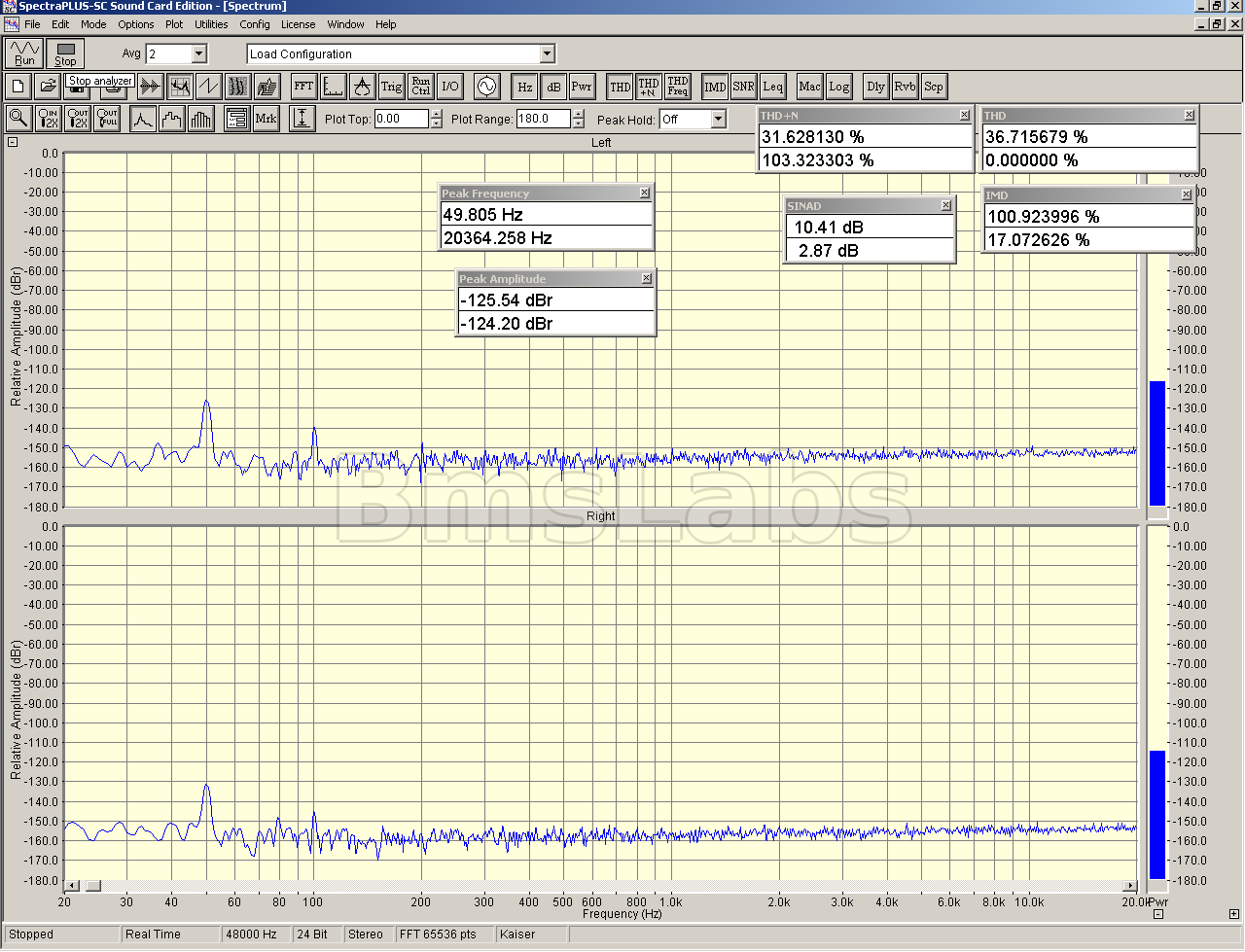Open the Run Ctrl settings
Screen dimensions: 1245x952
tap(420, 87)
